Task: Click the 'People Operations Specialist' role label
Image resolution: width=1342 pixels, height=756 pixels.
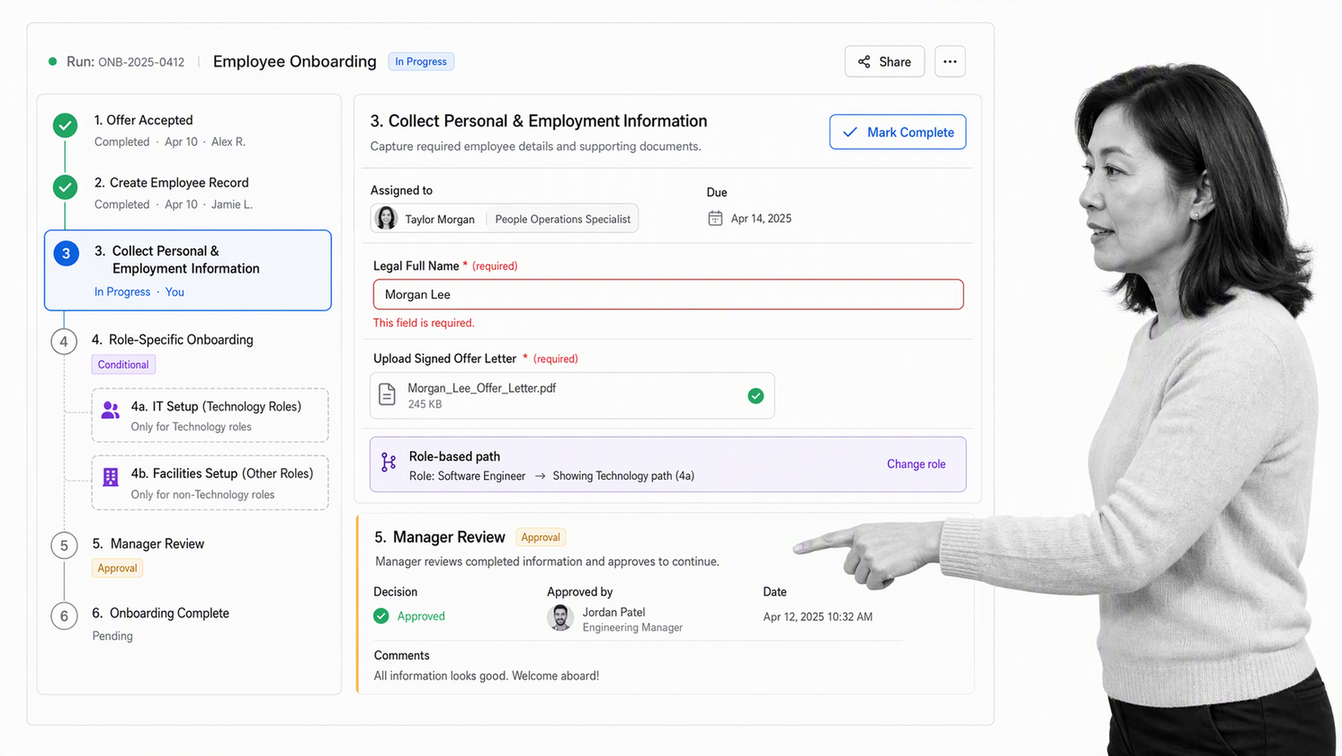Action: (x=563, y=219)
